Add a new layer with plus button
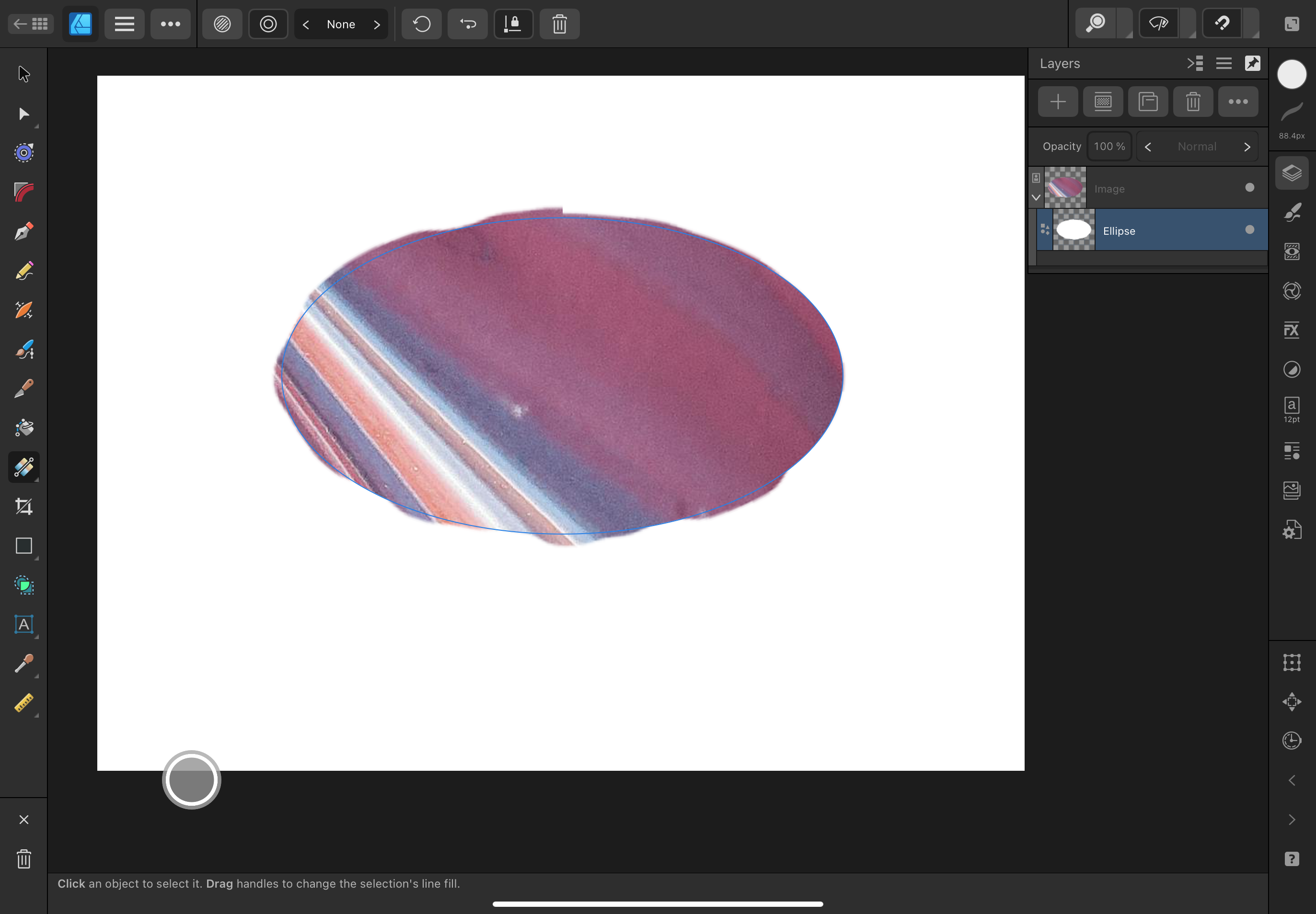 pos(1058,102)
